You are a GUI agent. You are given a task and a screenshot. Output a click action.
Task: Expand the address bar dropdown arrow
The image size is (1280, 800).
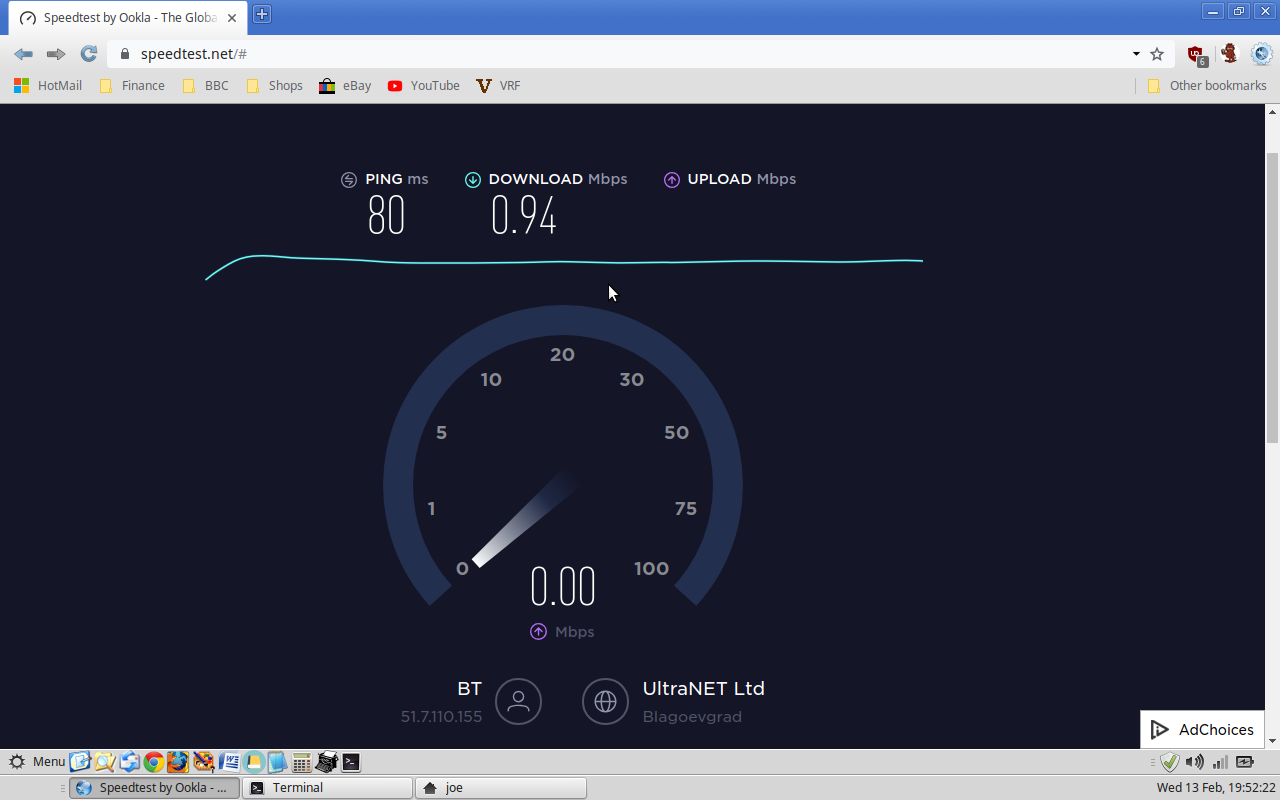[x=1136, y=54]
